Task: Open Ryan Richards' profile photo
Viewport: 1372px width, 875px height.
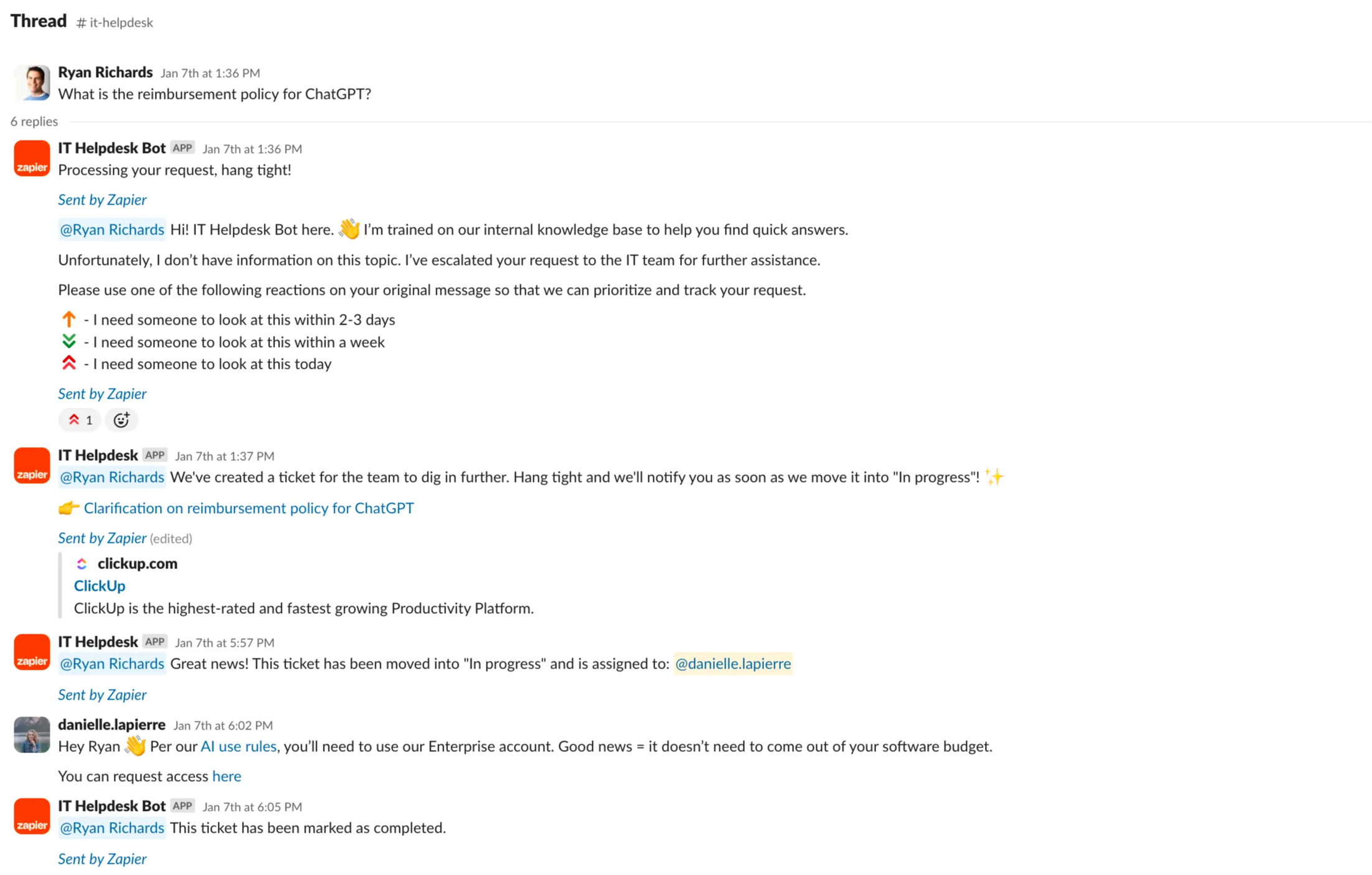Action: pos(32,83)
